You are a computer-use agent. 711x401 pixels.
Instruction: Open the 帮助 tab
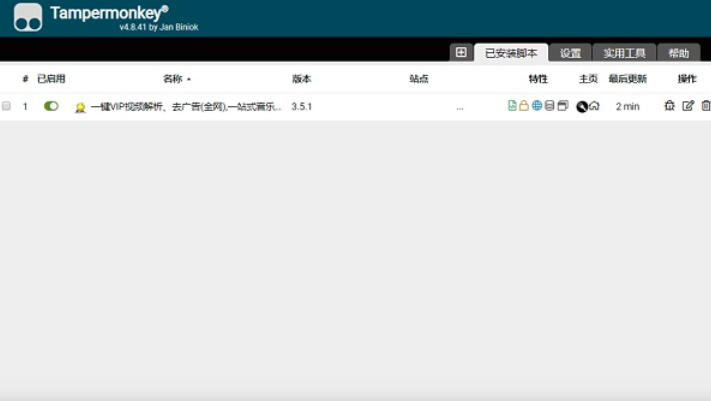click(x=678, y=53)
